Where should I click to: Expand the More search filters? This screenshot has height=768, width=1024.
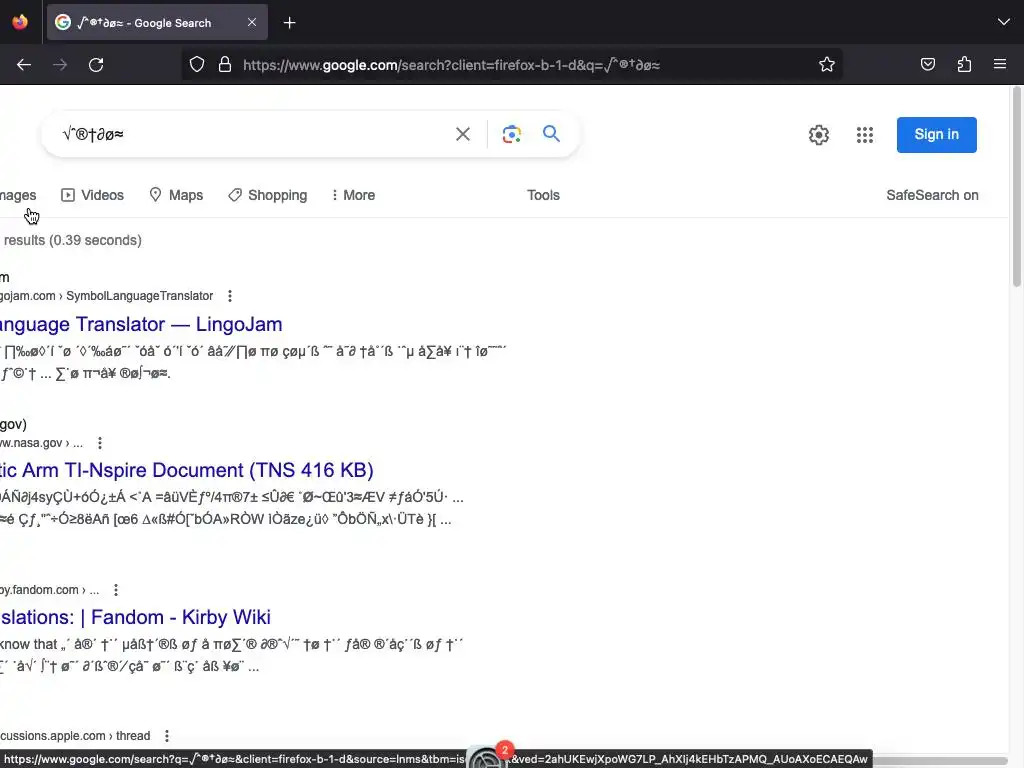(x=353, y=195)
